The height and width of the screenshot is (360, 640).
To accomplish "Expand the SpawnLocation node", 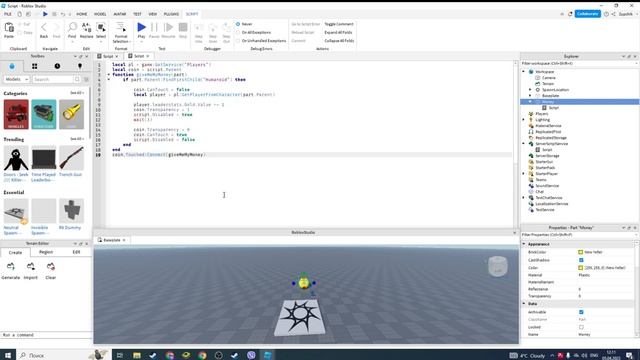I will 530,89.
